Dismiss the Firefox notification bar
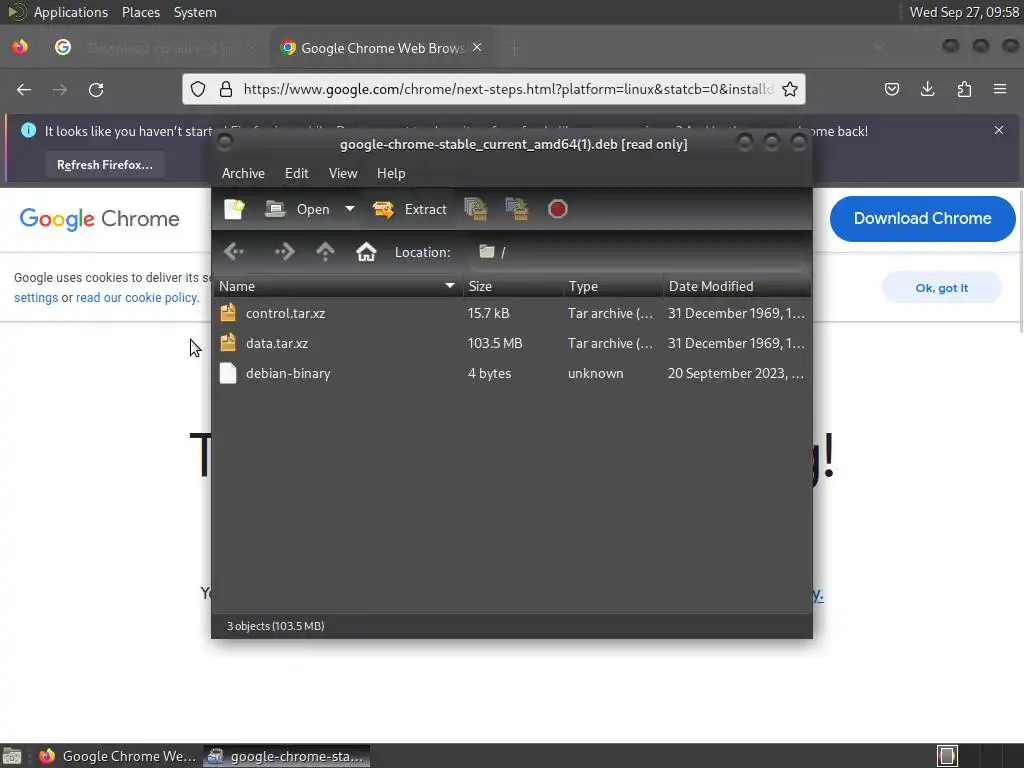 pos(999,130)
